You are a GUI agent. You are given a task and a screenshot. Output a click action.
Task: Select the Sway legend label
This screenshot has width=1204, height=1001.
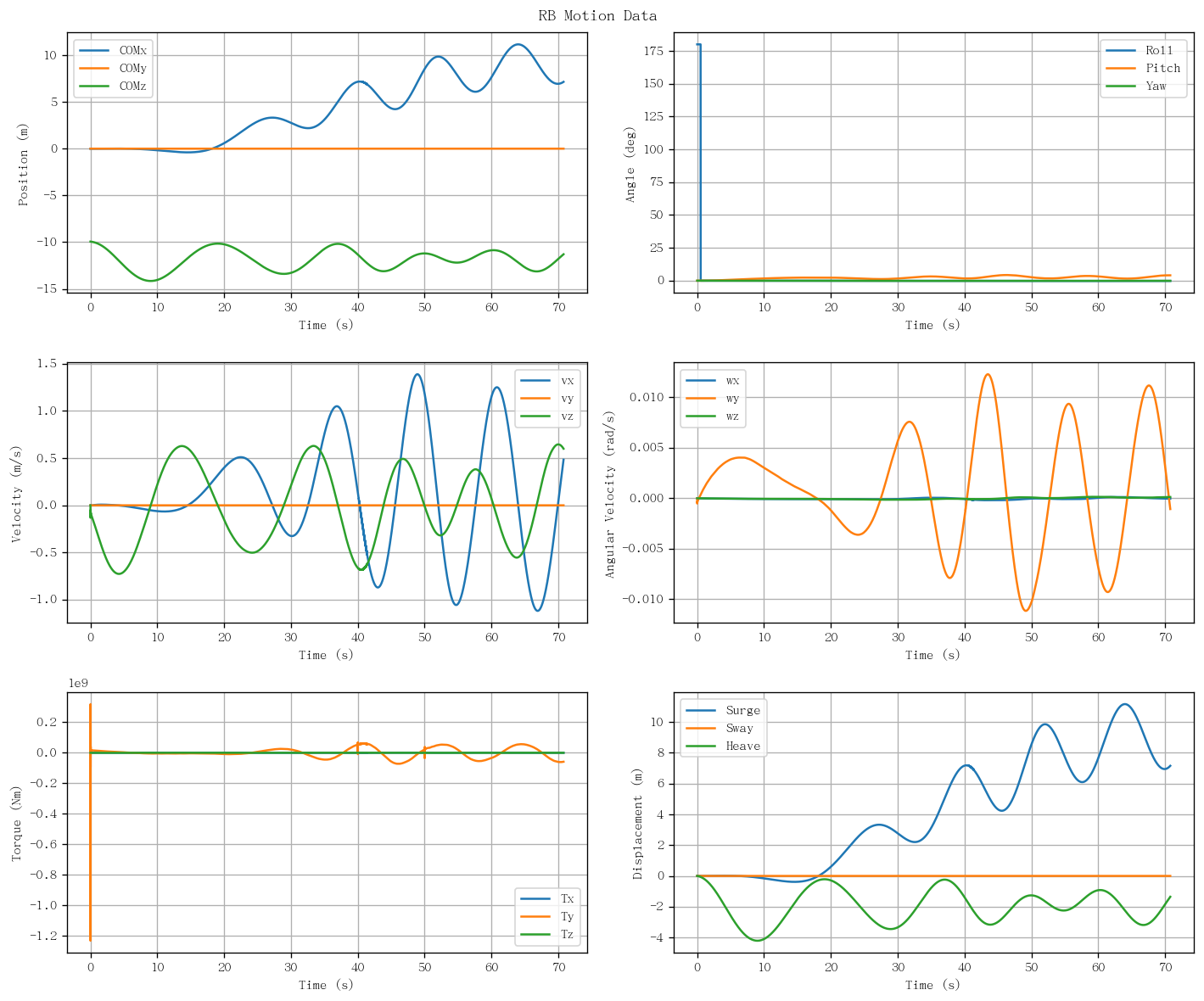(739, 729)
